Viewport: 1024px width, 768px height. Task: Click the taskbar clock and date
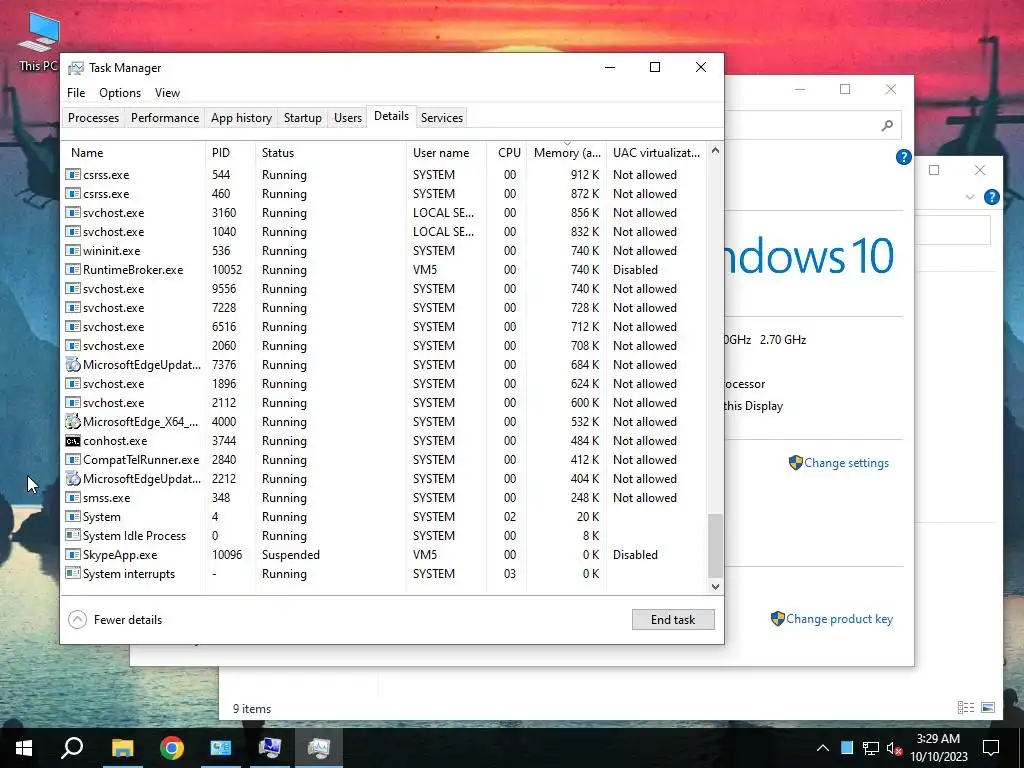pyautogui.click(x=938, y=748)
